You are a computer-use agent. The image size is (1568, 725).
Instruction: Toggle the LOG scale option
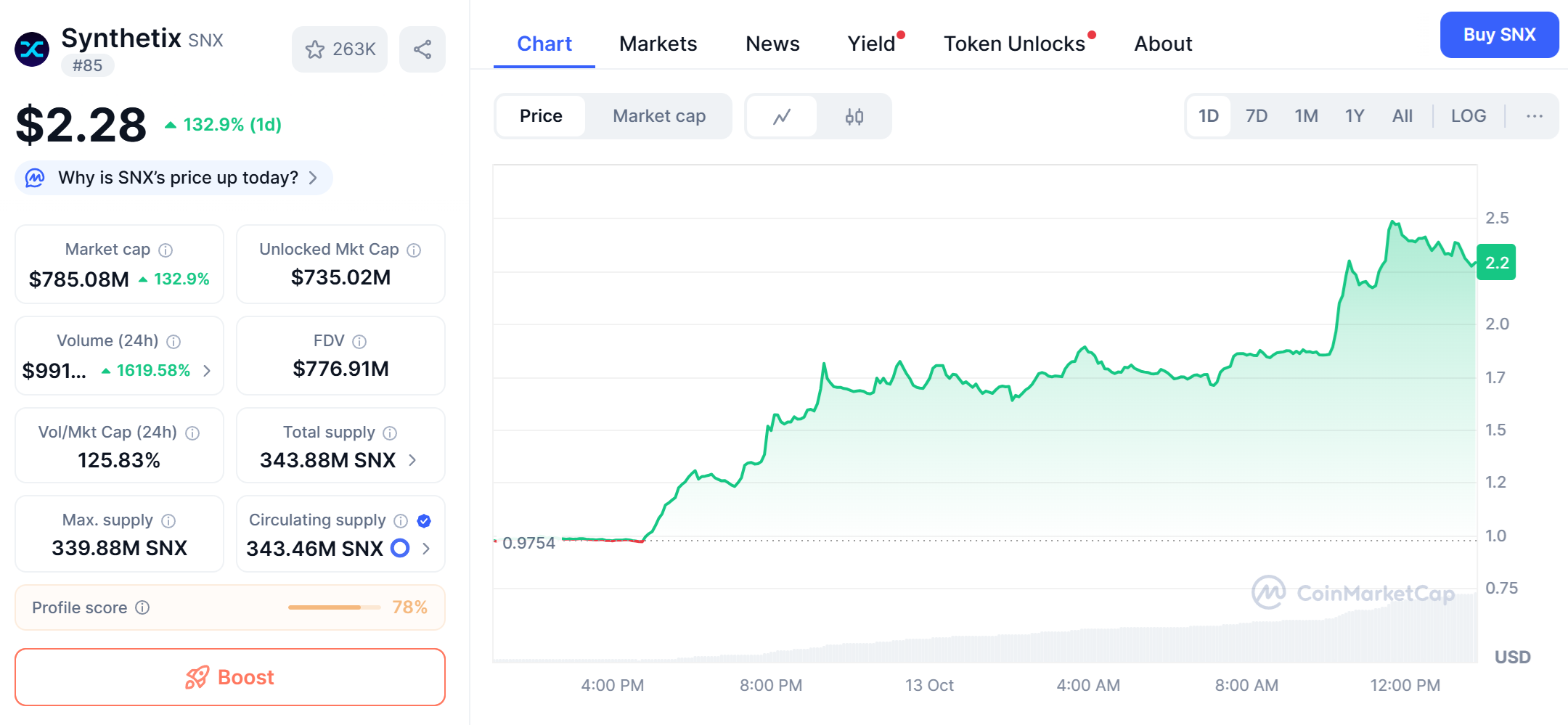point(1468,116)
